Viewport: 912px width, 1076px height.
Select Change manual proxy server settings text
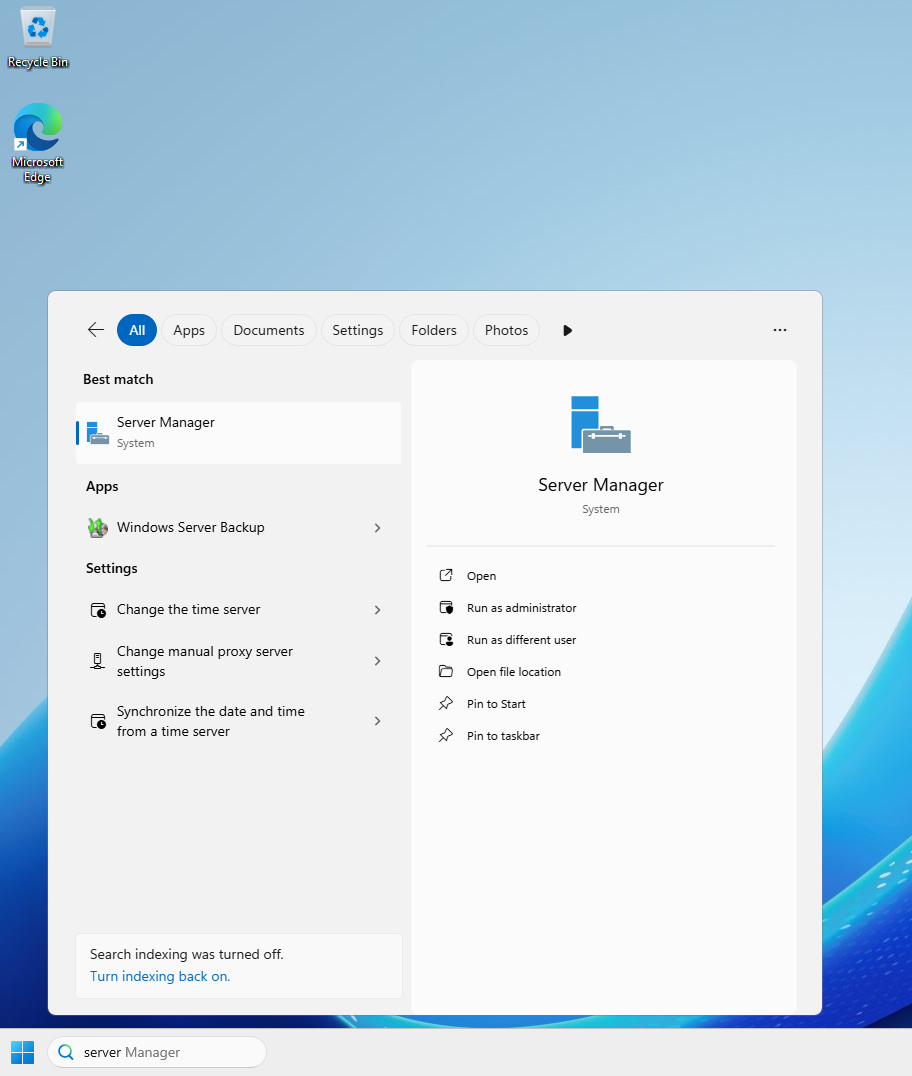(x=204, y=661)
